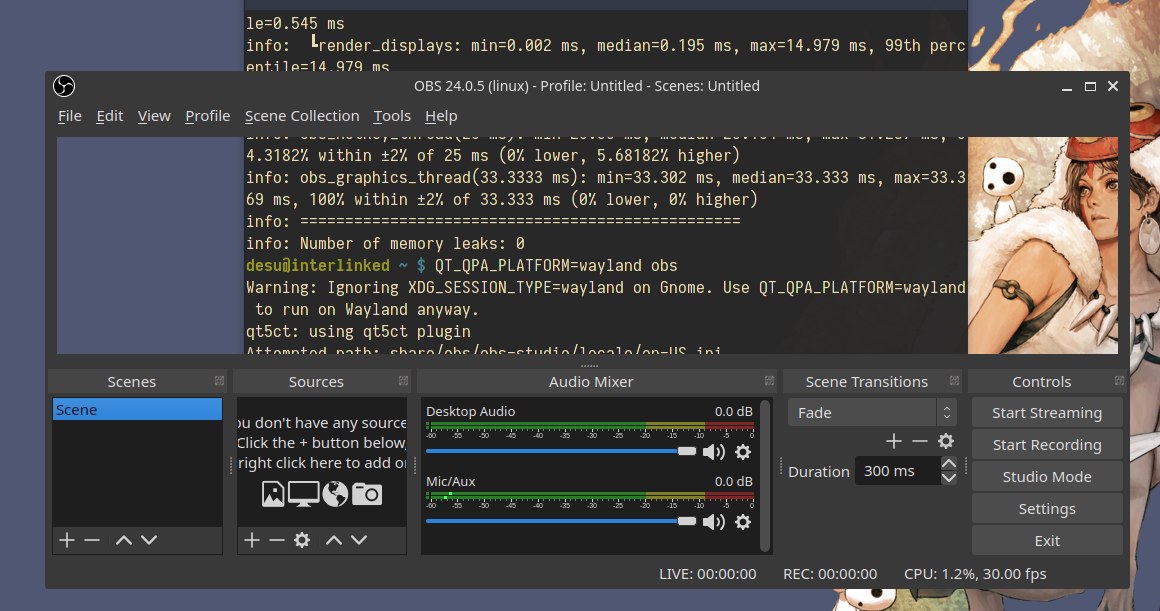Click the OBS logo in title bar
The image size is (1160, 611).
[64, 87]
